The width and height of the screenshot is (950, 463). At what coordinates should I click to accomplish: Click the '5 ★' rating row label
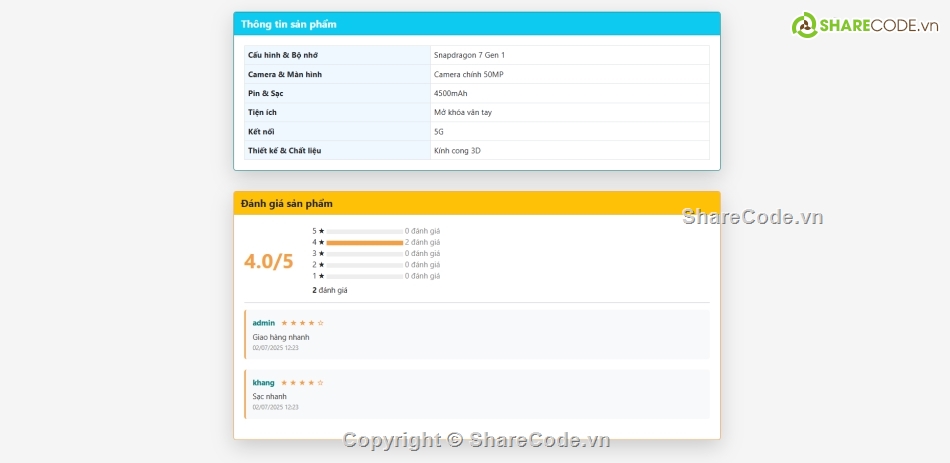[319, 231]
